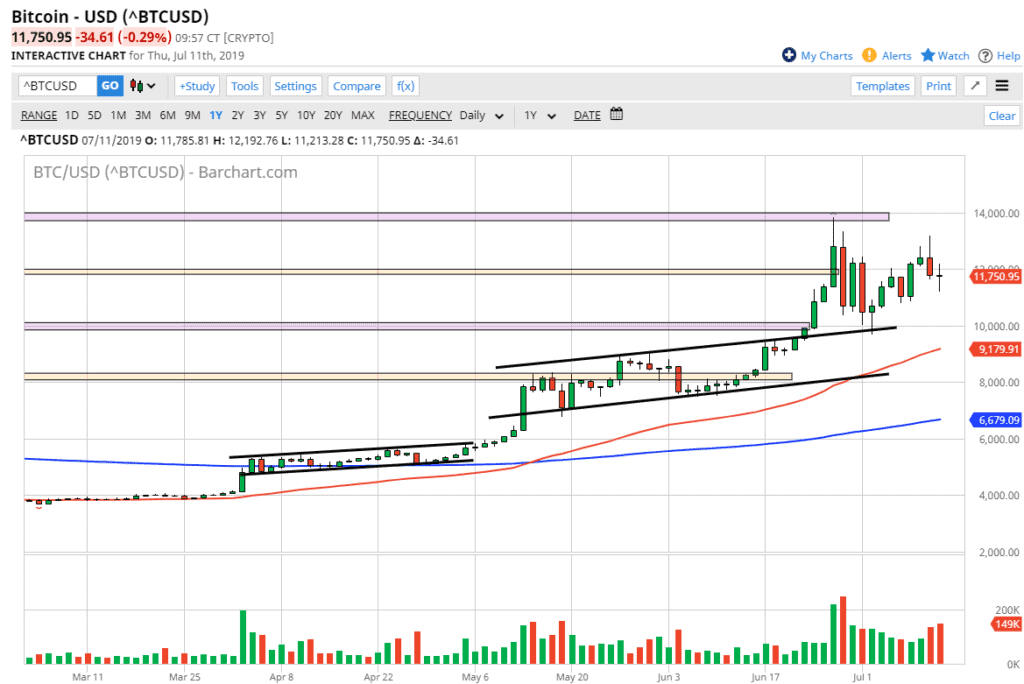Open the date calendar picker icon
This screenshot has width=1024, height=684.
616,114
